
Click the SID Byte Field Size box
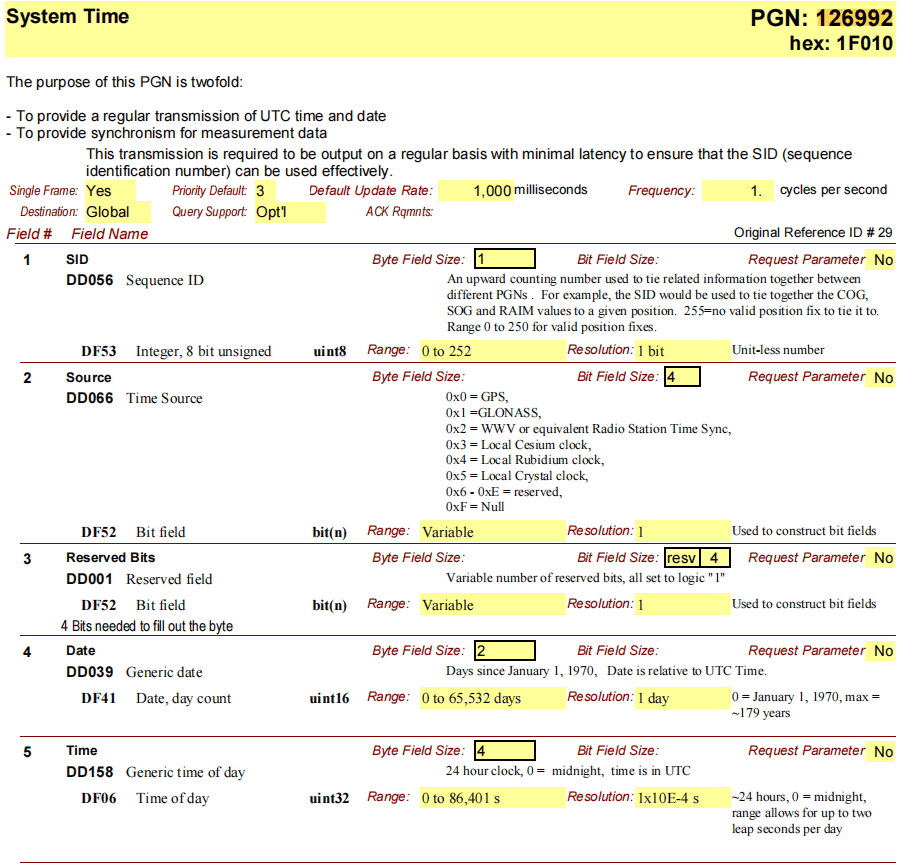click(x=505, y=259)
